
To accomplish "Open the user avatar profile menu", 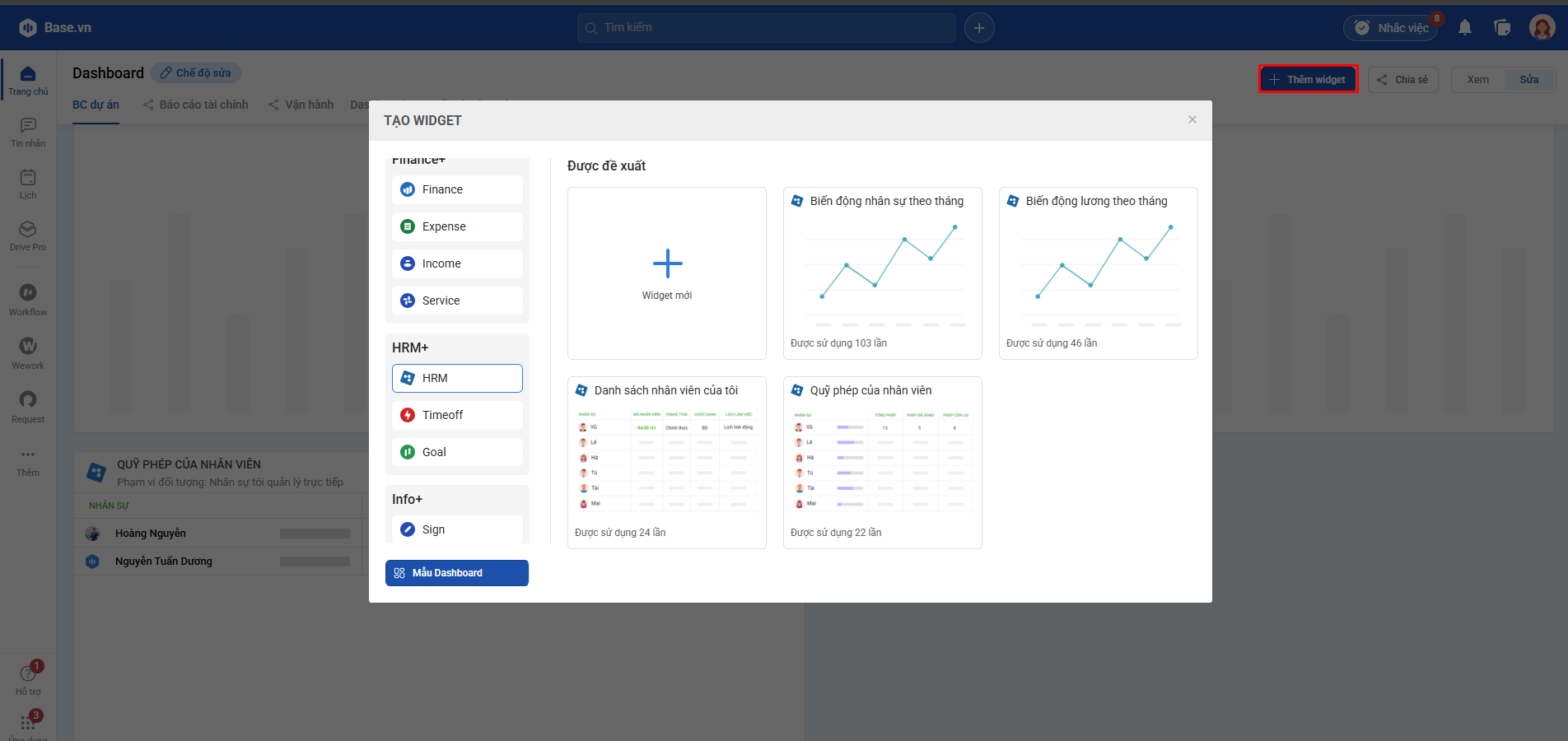I will point(1542,28).
